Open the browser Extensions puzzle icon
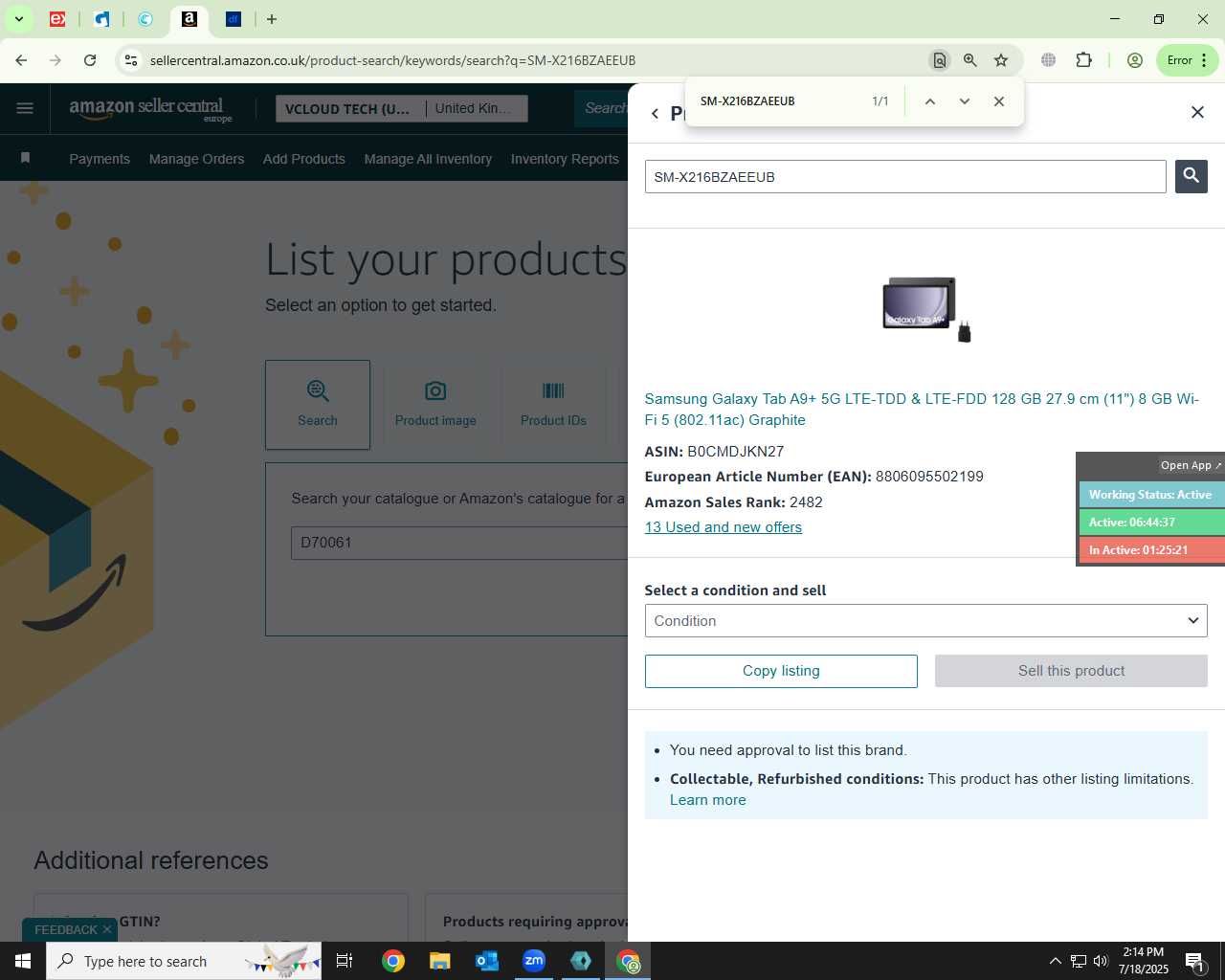 click(x=1083, y=60)
